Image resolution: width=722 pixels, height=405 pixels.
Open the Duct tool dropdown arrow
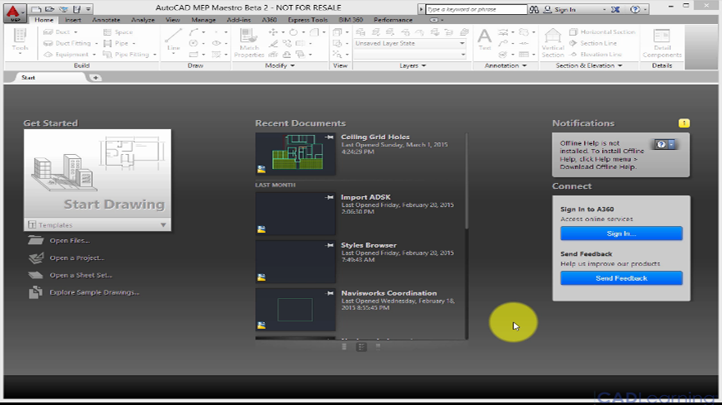tap(76, 32)
